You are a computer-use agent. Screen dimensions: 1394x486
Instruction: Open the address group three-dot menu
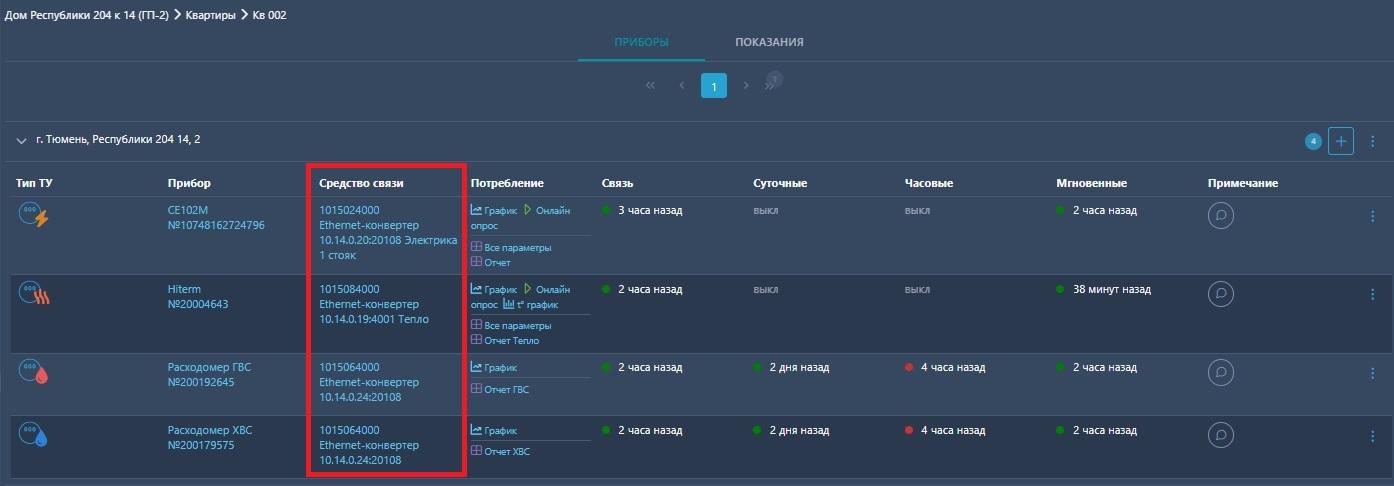pos(1372,141)
